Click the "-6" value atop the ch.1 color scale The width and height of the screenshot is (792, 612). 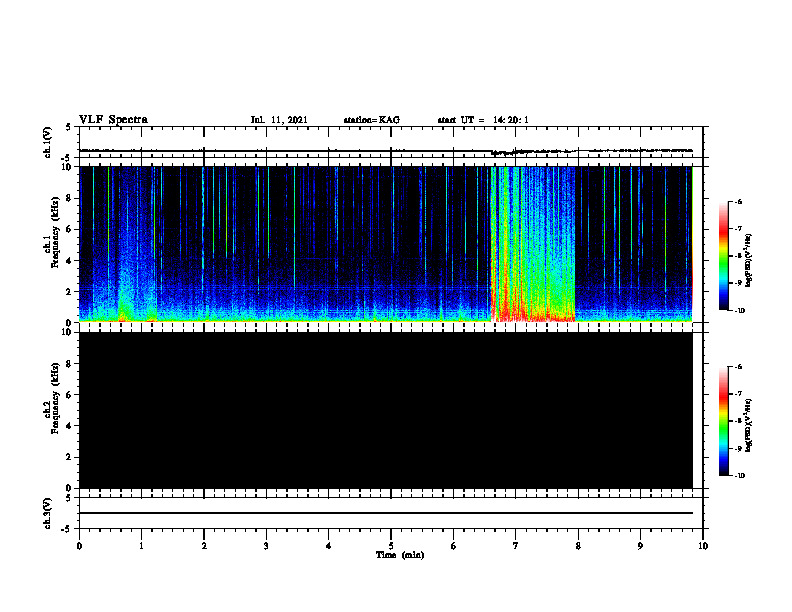coord(738,201)
